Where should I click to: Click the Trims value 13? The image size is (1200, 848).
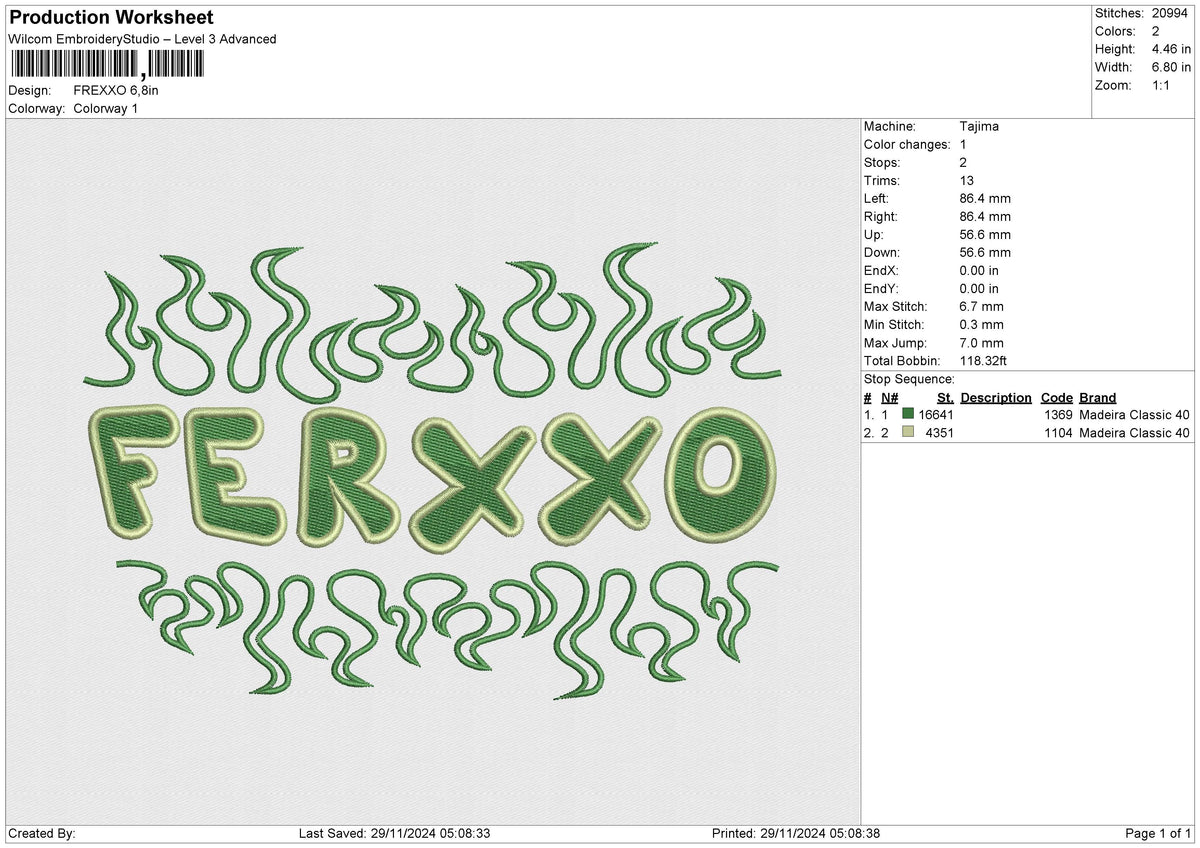click(x=966, y=181)
